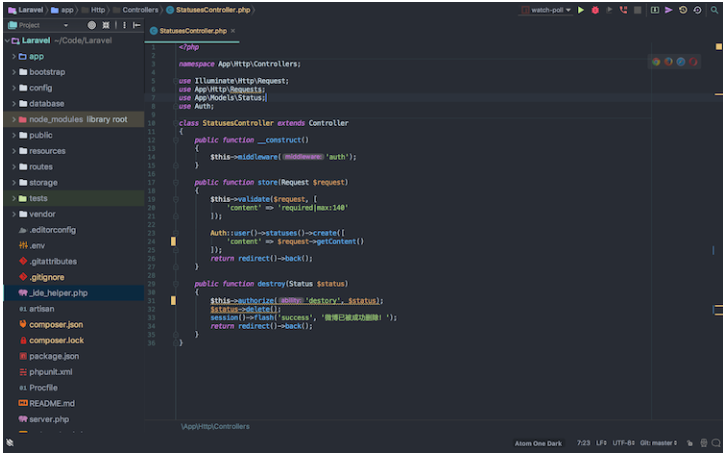724x456 pixels.
Task: Open the Show History clock icon
Action: click(683, 10)
